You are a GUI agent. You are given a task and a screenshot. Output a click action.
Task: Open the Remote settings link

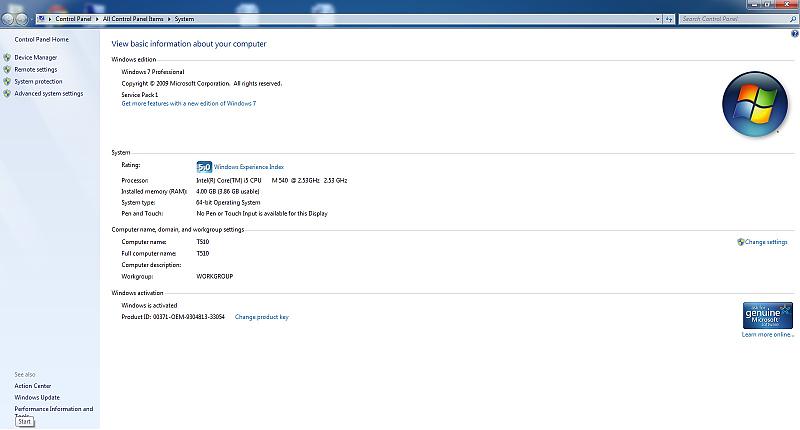click(35, 70)
